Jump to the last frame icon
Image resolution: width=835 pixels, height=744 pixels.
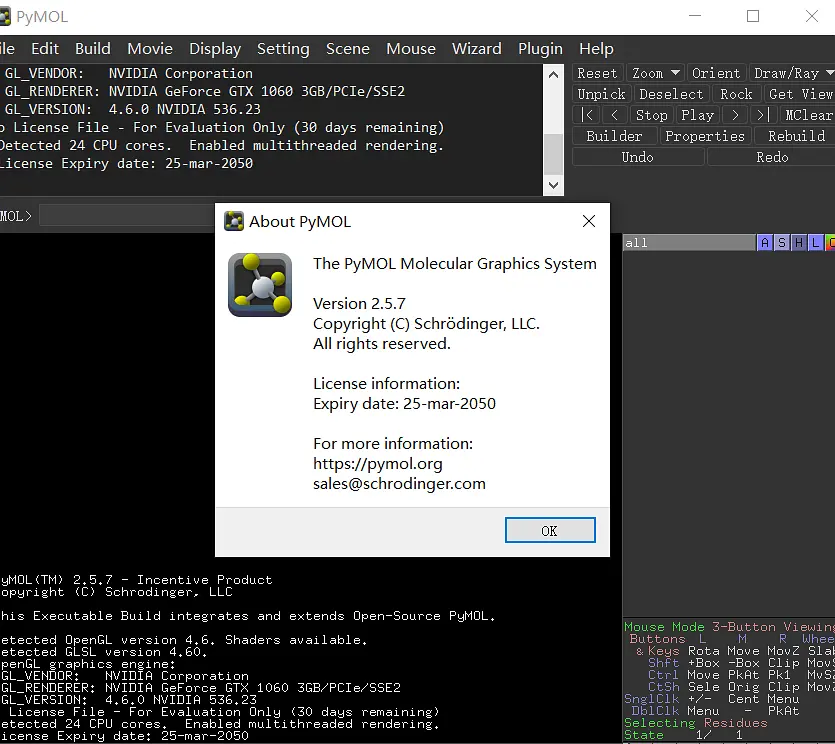click(763, 115)
